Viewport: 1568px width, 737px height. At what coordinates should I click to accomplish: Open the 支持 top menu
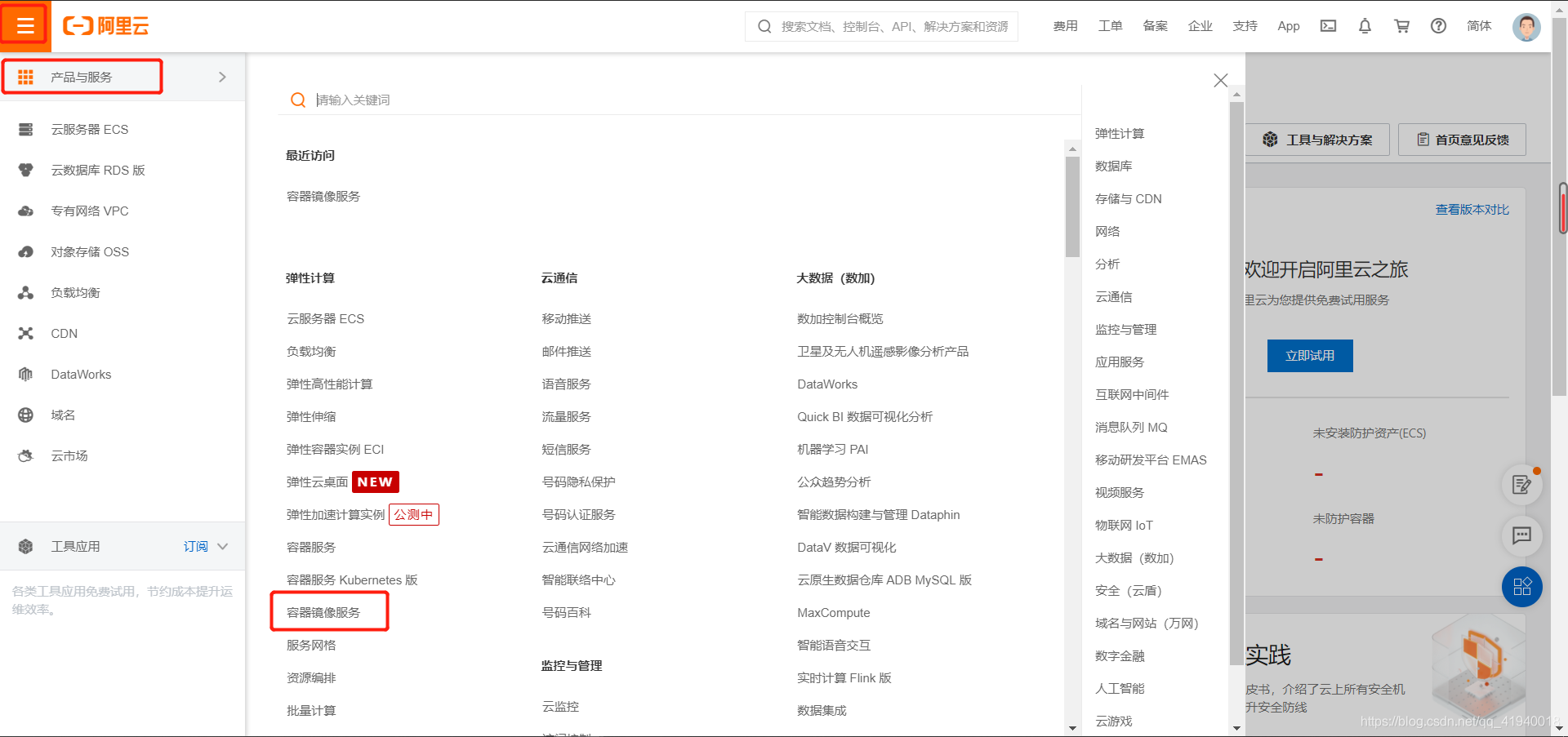(1245, 26)
